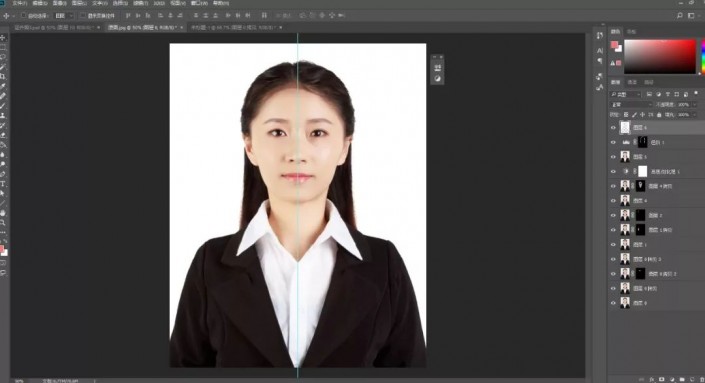Select the Gradient tool
The image size is (705, 383).
tap(3, 145)
